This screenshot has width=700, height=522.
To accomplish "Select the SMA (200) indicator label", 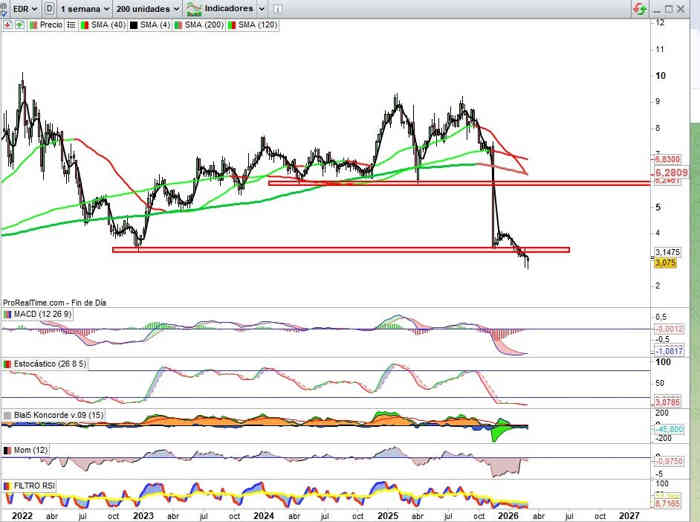I will coord(206,23).
